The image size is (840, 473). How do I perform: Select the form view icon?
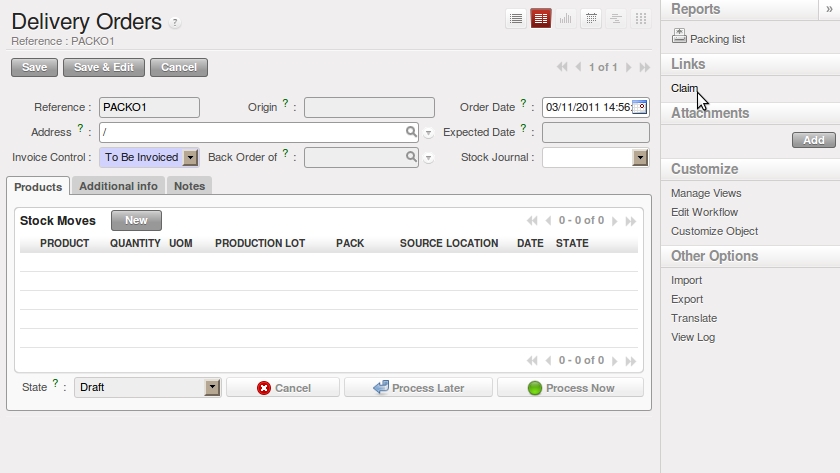pyautogui.click(x=541, y=18)
